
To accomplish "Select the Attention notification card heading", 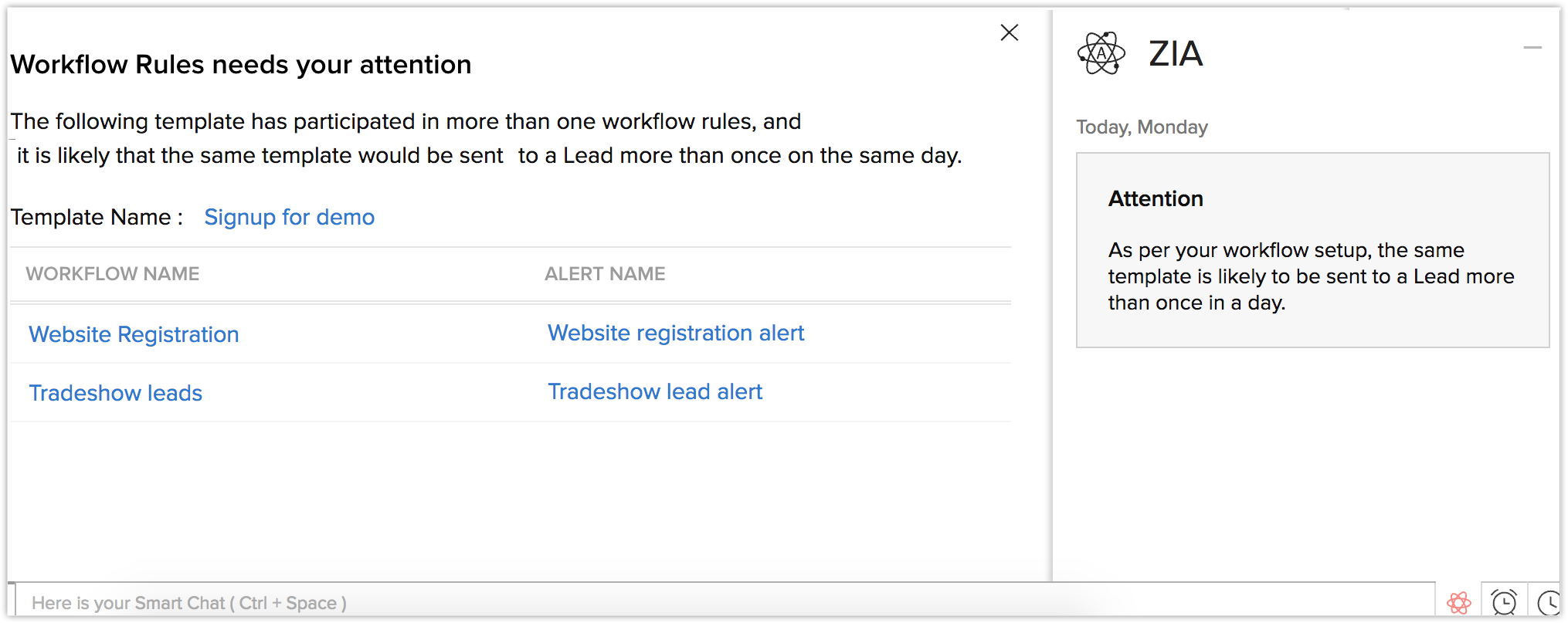I will tap(1156, 199).
